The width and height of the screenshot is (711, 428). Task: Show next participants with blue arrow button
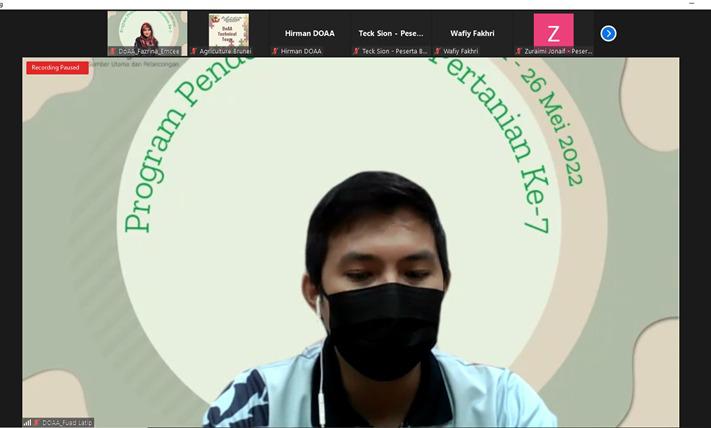pos(608,34)
